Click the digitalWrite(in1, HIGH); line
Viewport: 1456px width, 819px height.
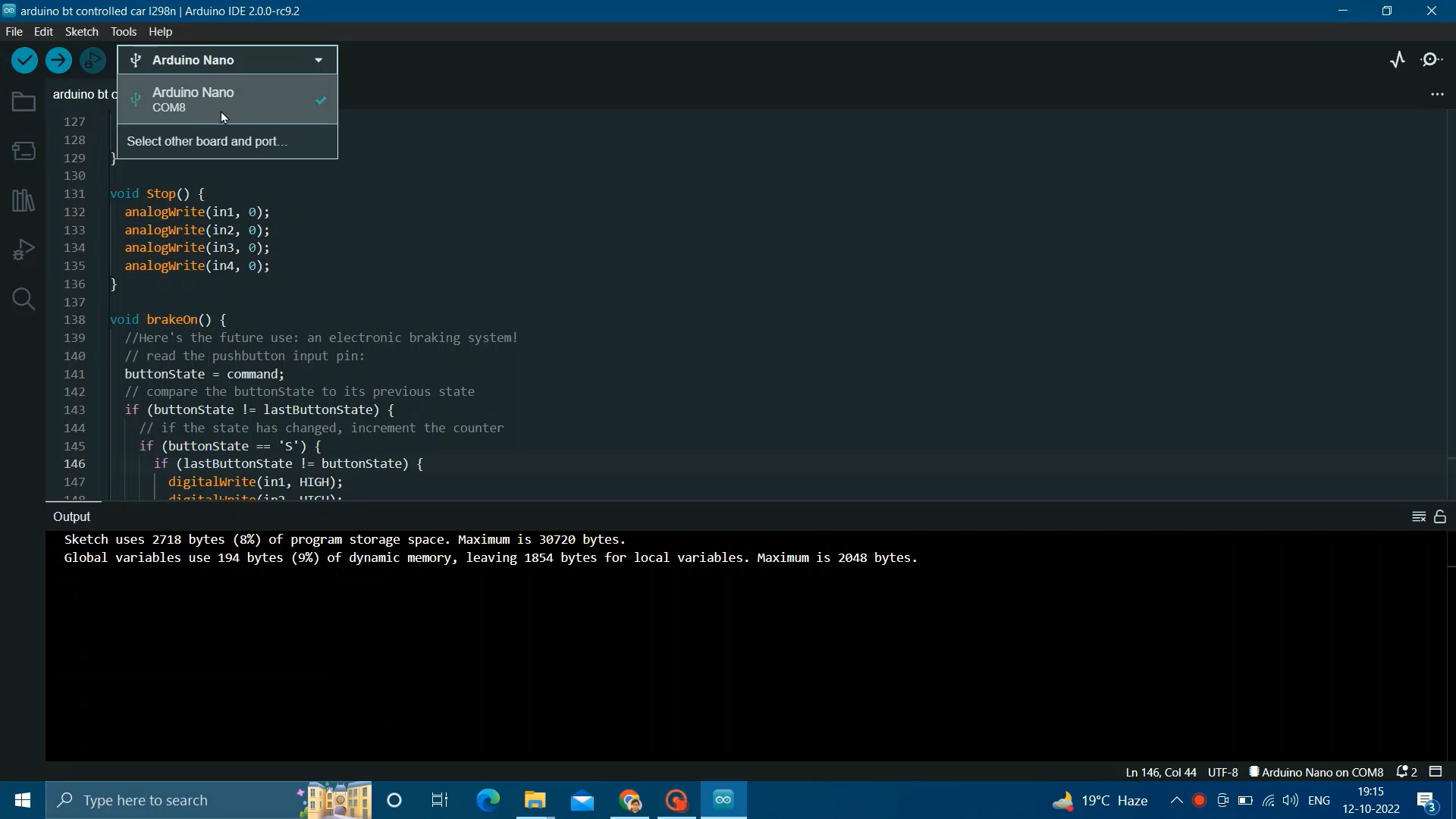pyautogui.click(x=256, y=482)
